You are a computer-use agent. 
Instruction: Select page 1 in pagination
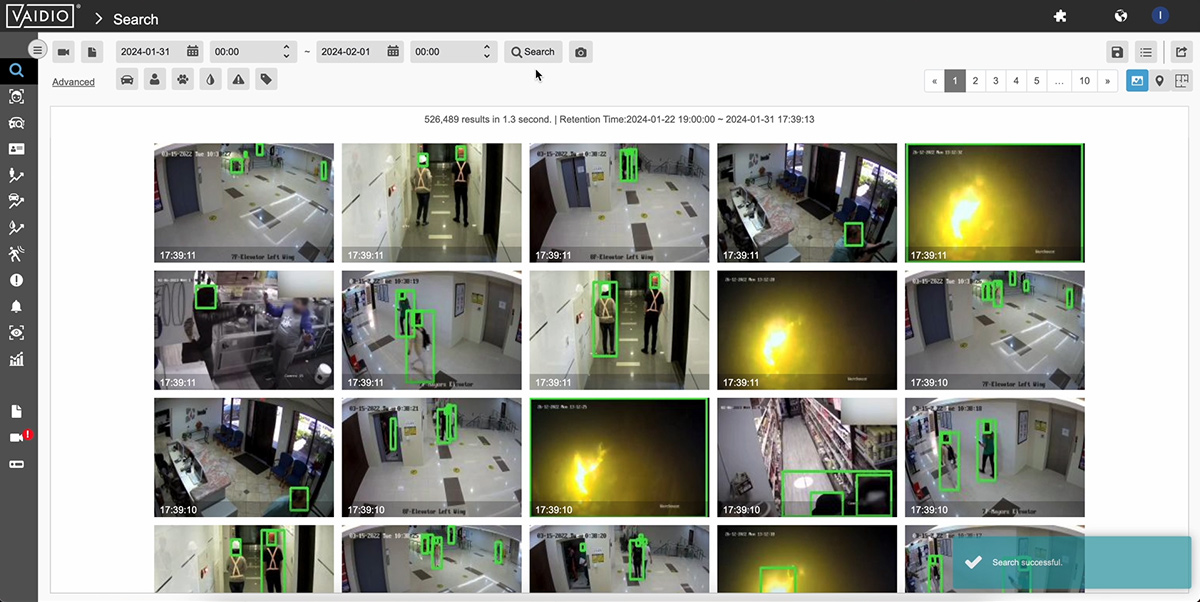(x=955, y=81)
